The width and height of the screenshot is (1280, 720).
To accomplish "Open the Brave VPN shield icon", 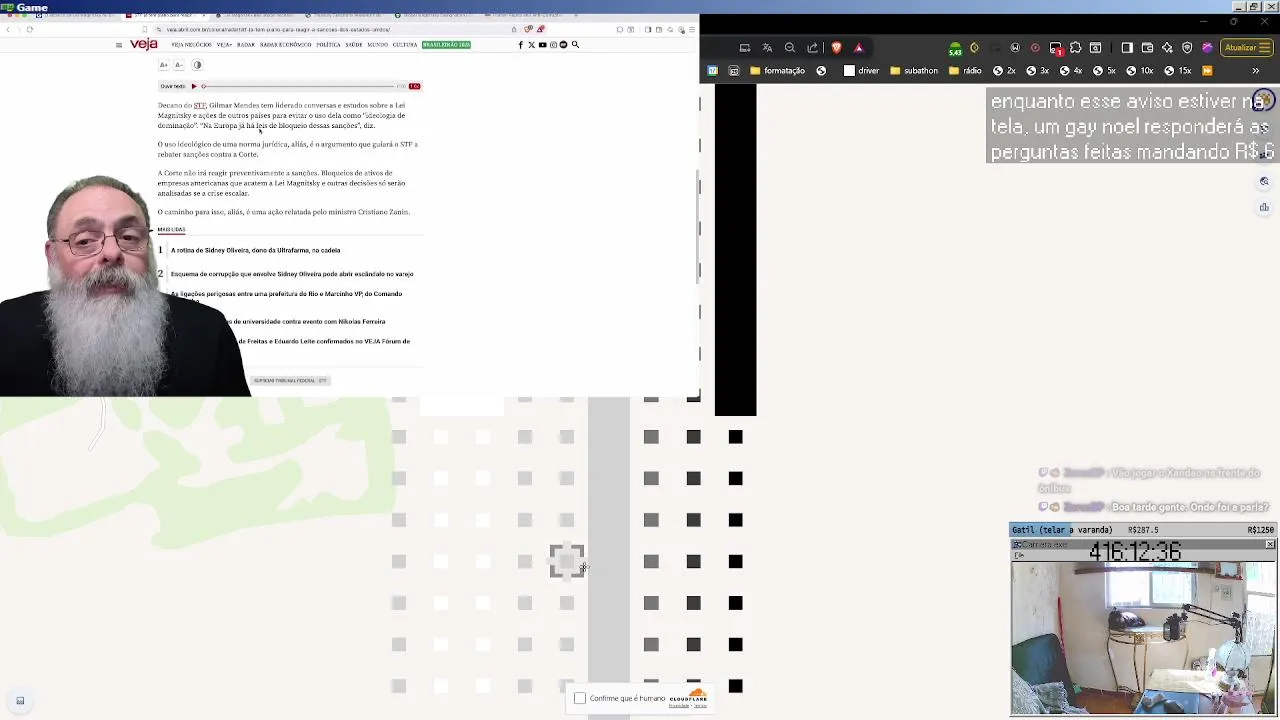I will tap(1187, 47).
